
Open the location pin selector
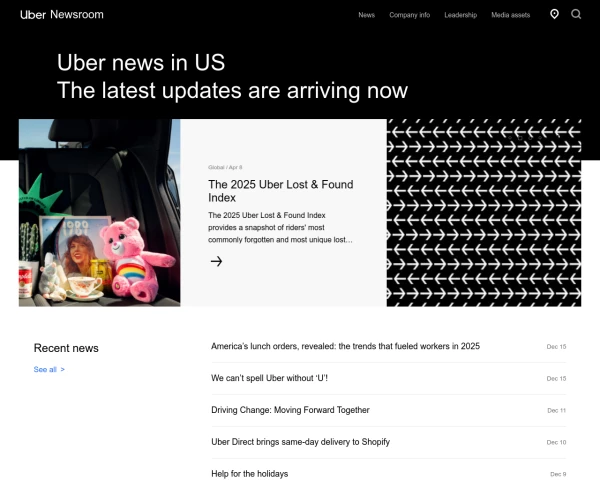tap(554, 14)
